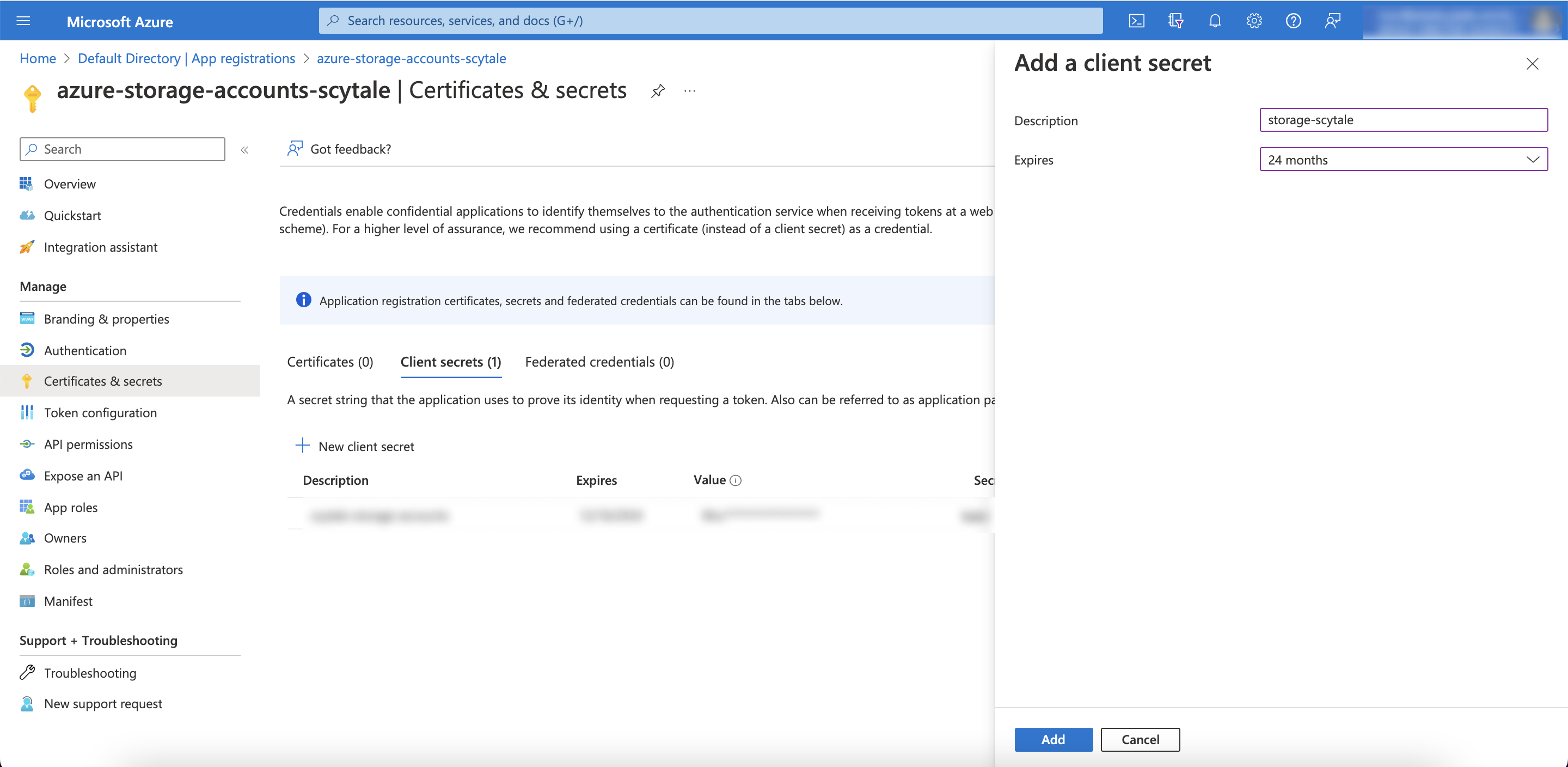Open the Federated credentials (0) tab
The image size is (1568, 767).
[x=599, y=362]
